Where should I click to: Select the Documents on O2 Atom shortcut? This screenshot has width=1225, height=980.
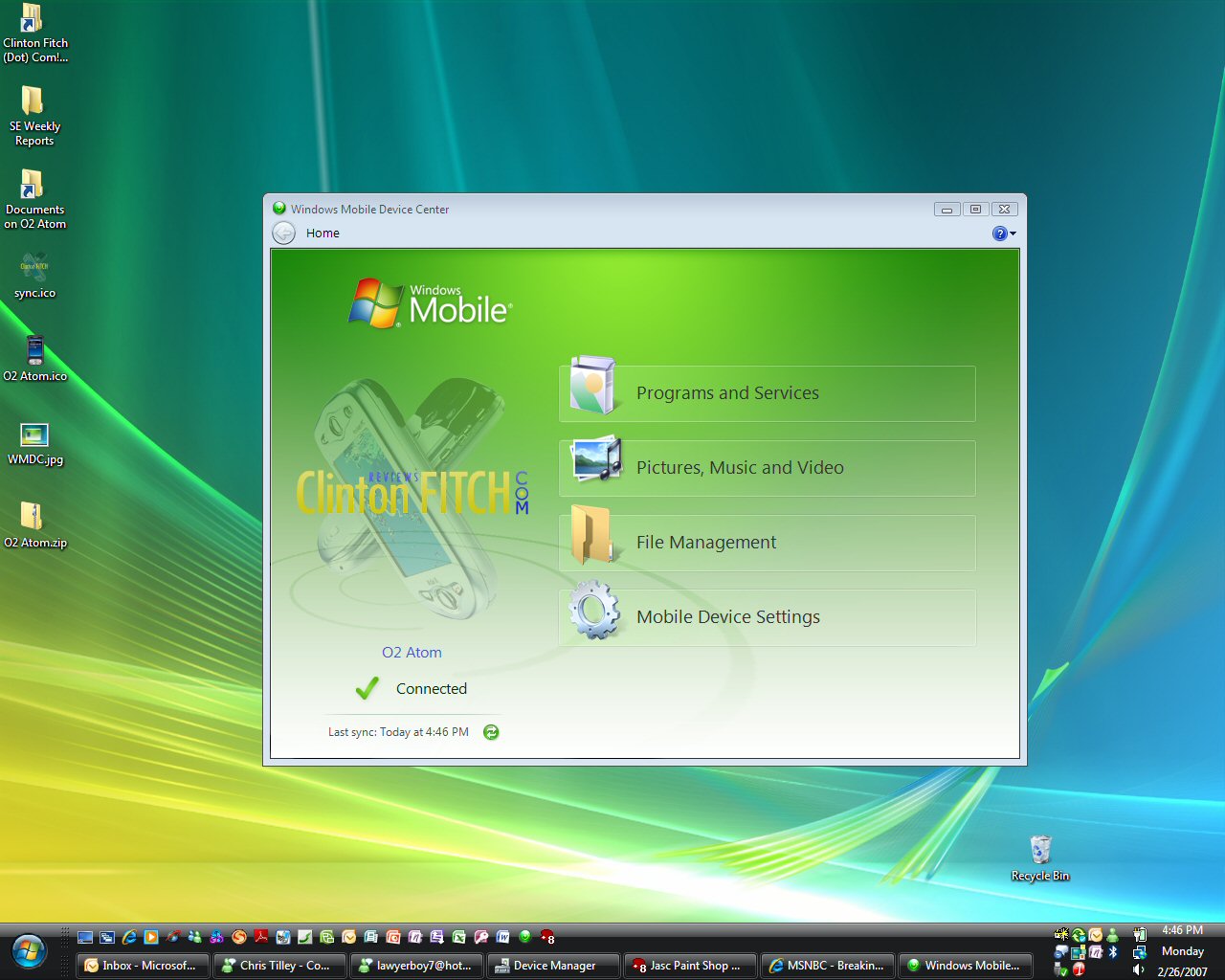click(34, 200)
